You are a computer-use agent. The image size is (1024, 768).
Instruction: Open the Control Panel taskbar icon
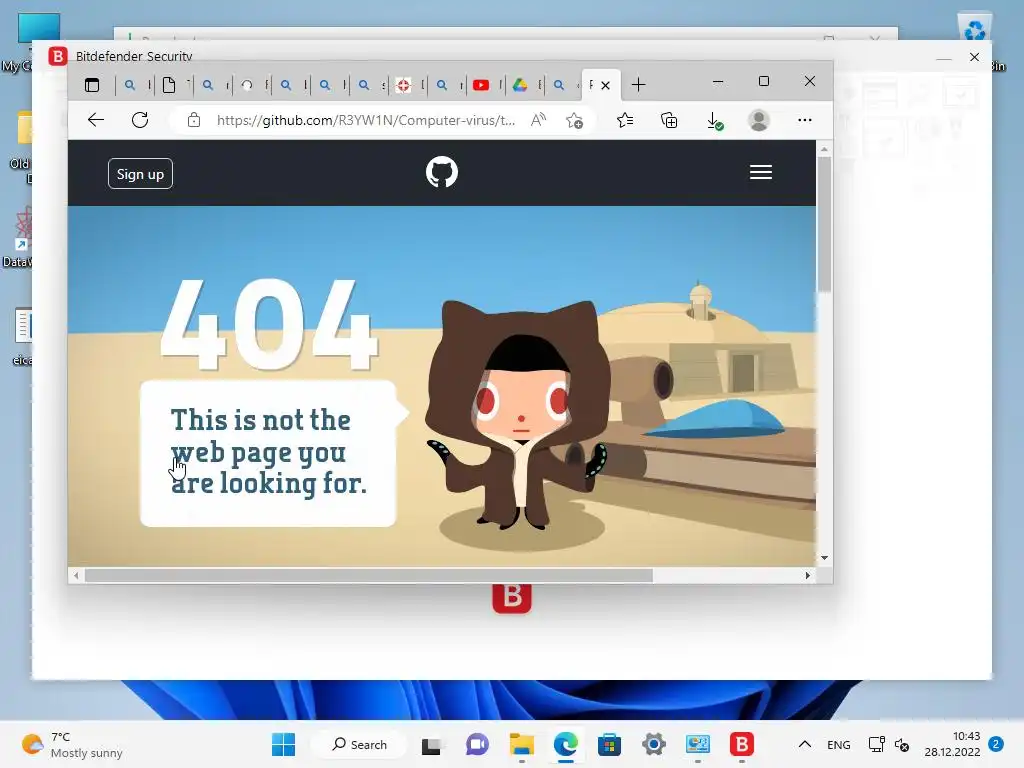click(697, 744)
